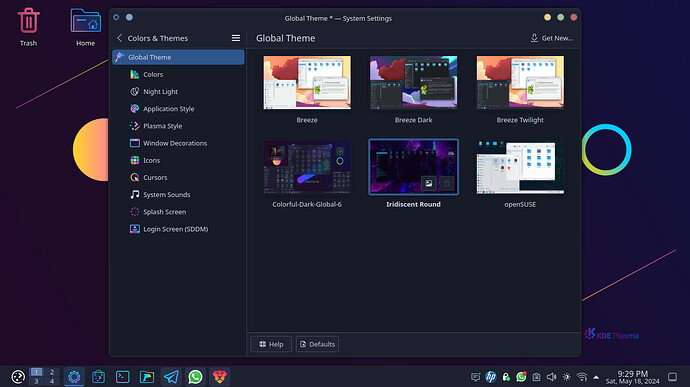Click the pin icon in window title bar

point(129,17)
